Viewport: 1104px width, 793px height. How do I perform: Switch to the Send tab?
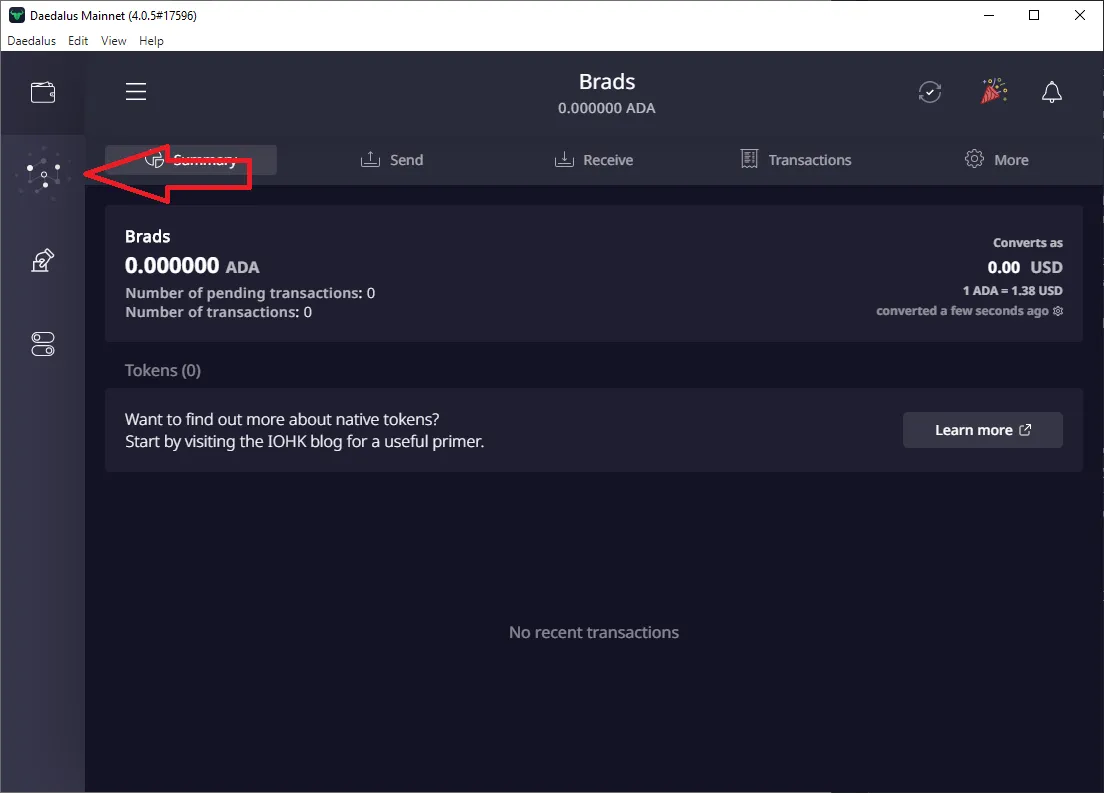[x=392, y=160]
